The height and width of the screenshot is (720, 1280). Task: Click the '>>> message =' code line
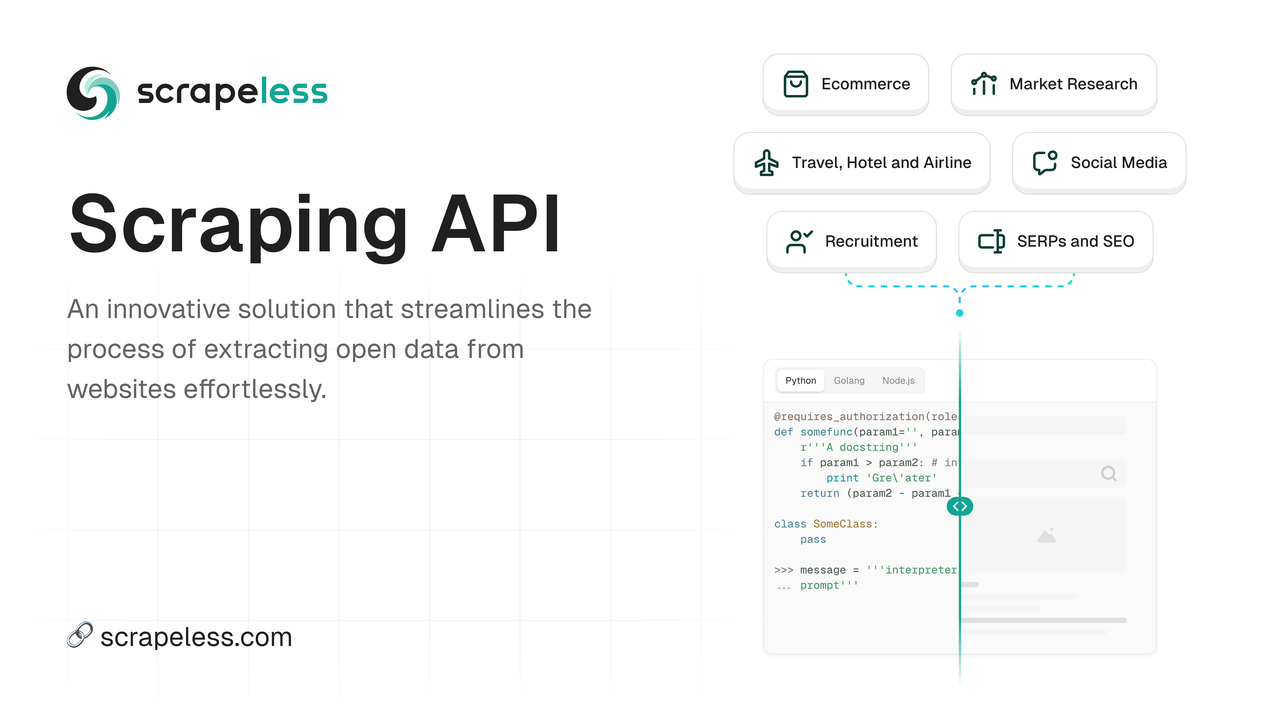[x=867, y=570]
